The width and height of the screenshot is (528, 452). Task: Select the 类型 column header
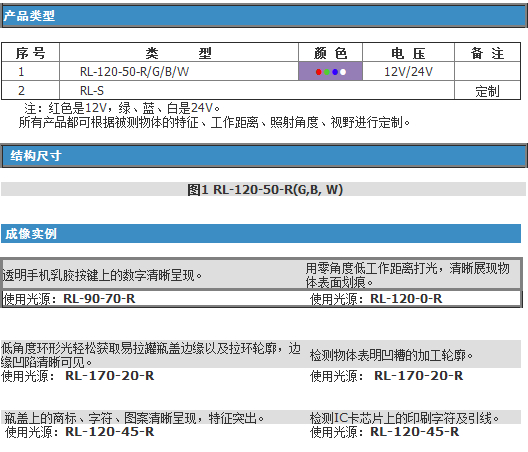179,53
